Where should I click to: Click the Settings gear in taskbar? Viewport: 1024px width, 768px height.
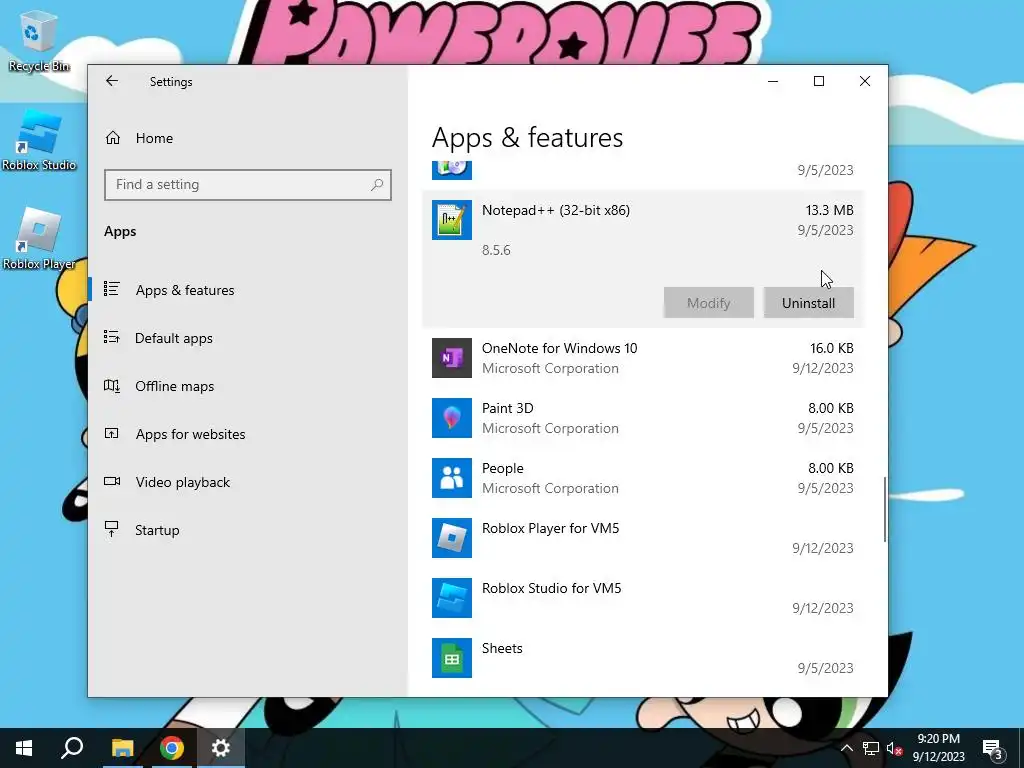(221, 748)
